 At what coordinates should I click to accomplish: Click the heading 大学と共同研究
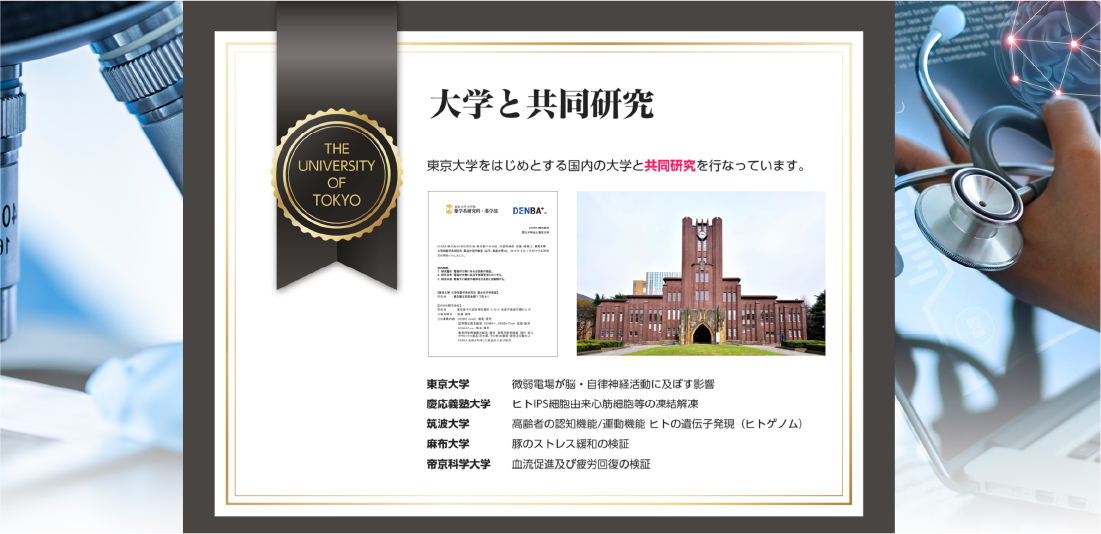coord(541,106)
